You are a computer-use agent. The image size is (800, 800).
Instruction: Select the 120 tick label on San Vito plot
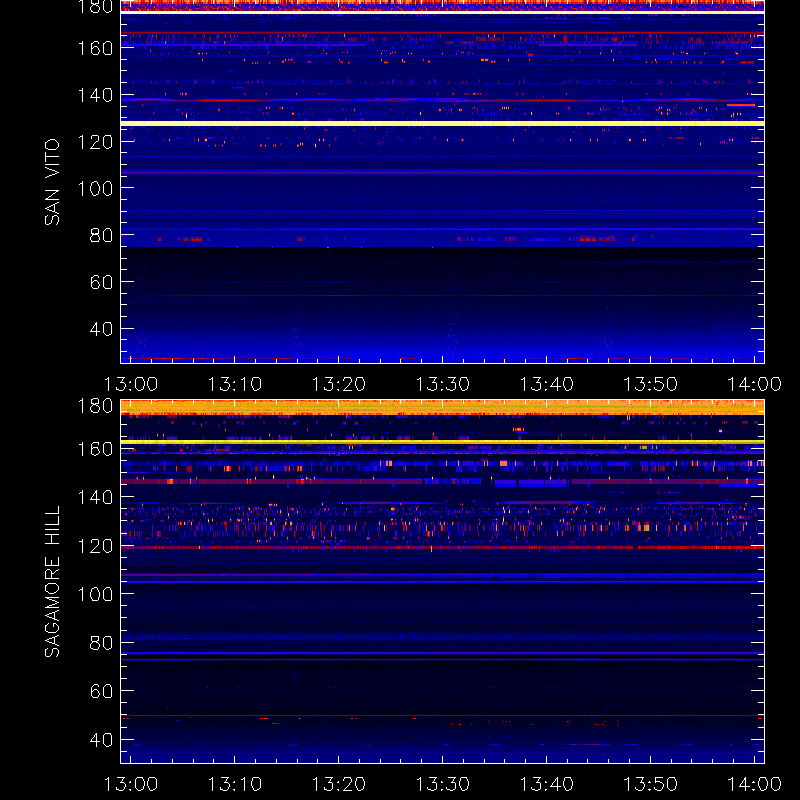(x=95, y=142)
